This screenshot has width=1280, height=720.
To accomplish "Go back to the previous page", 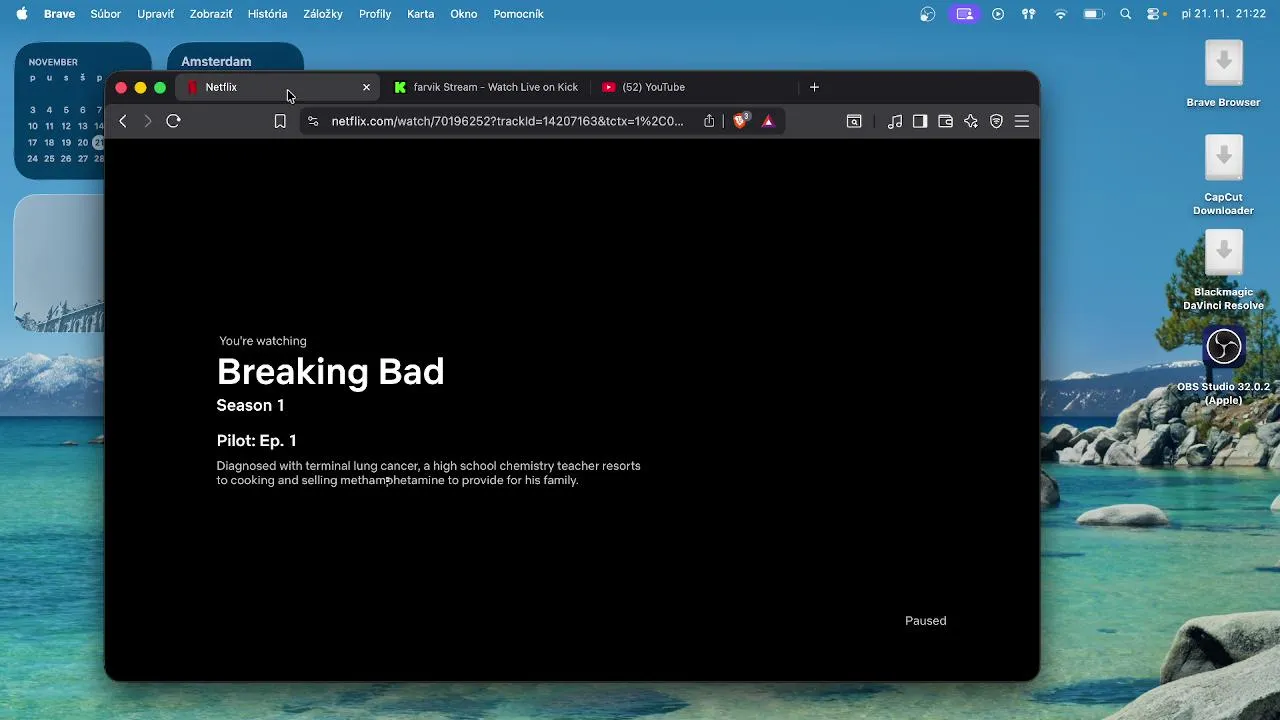I will point(123,121).
